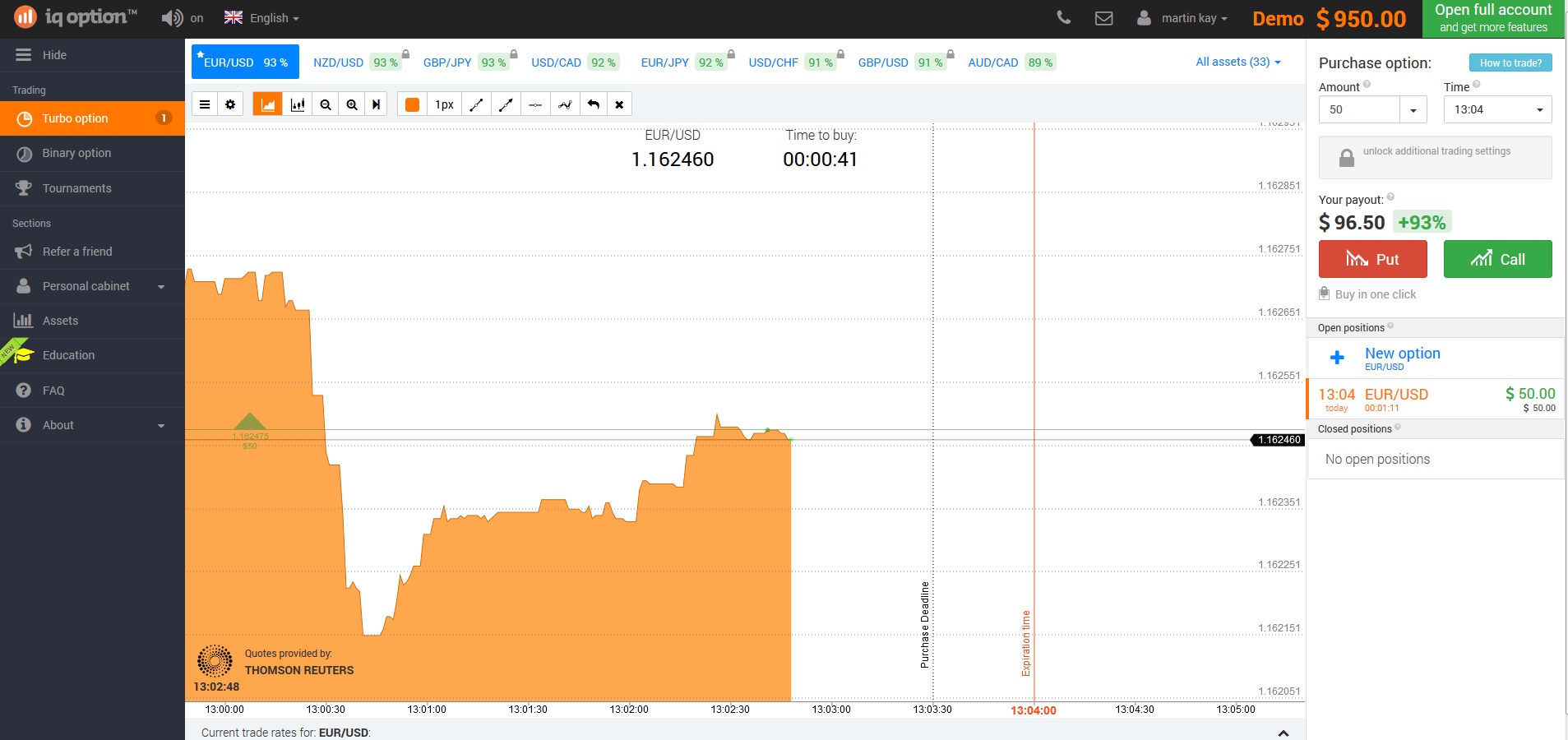
Task: Click New option plus entry
Action: click(x=1435, y=358)
